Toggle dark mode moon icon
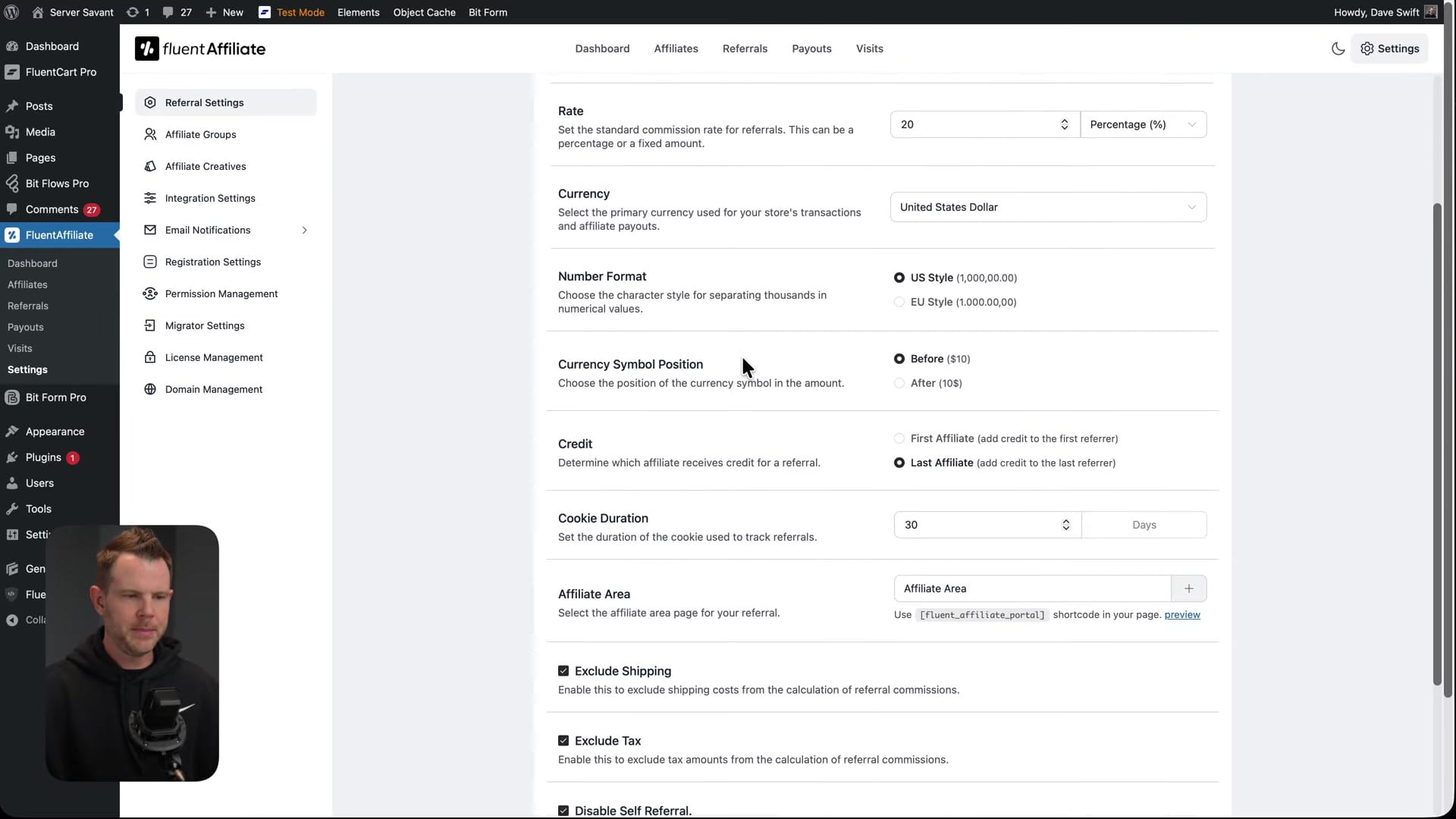This screenshot has width=1456, height=819. 1338,49
